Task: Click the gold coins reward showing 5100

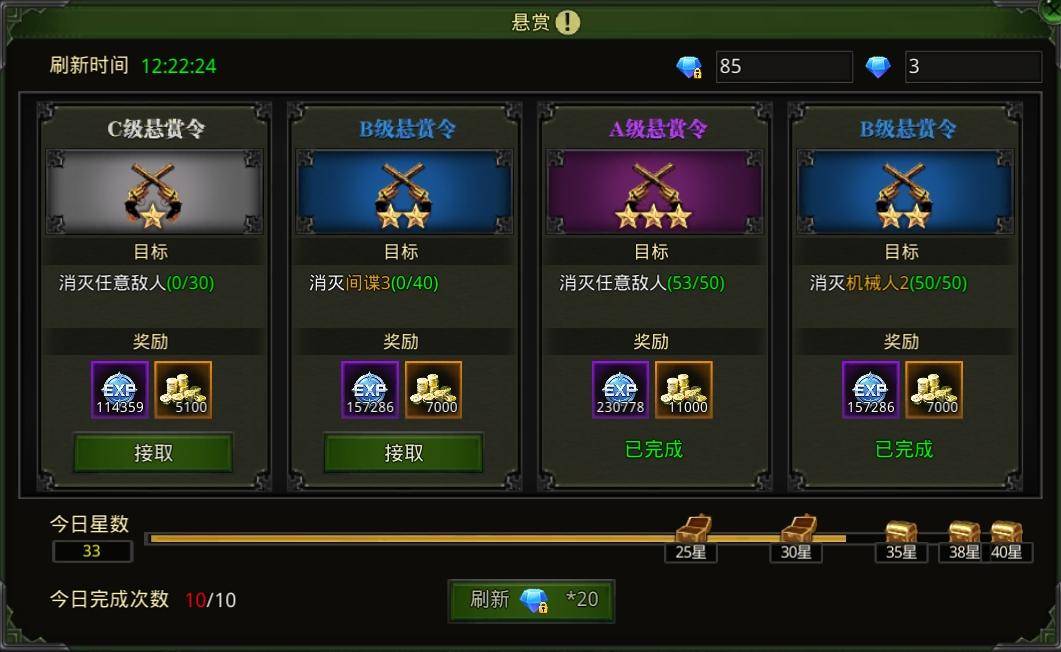Action: pyautogui.click(x=183, y=390)
